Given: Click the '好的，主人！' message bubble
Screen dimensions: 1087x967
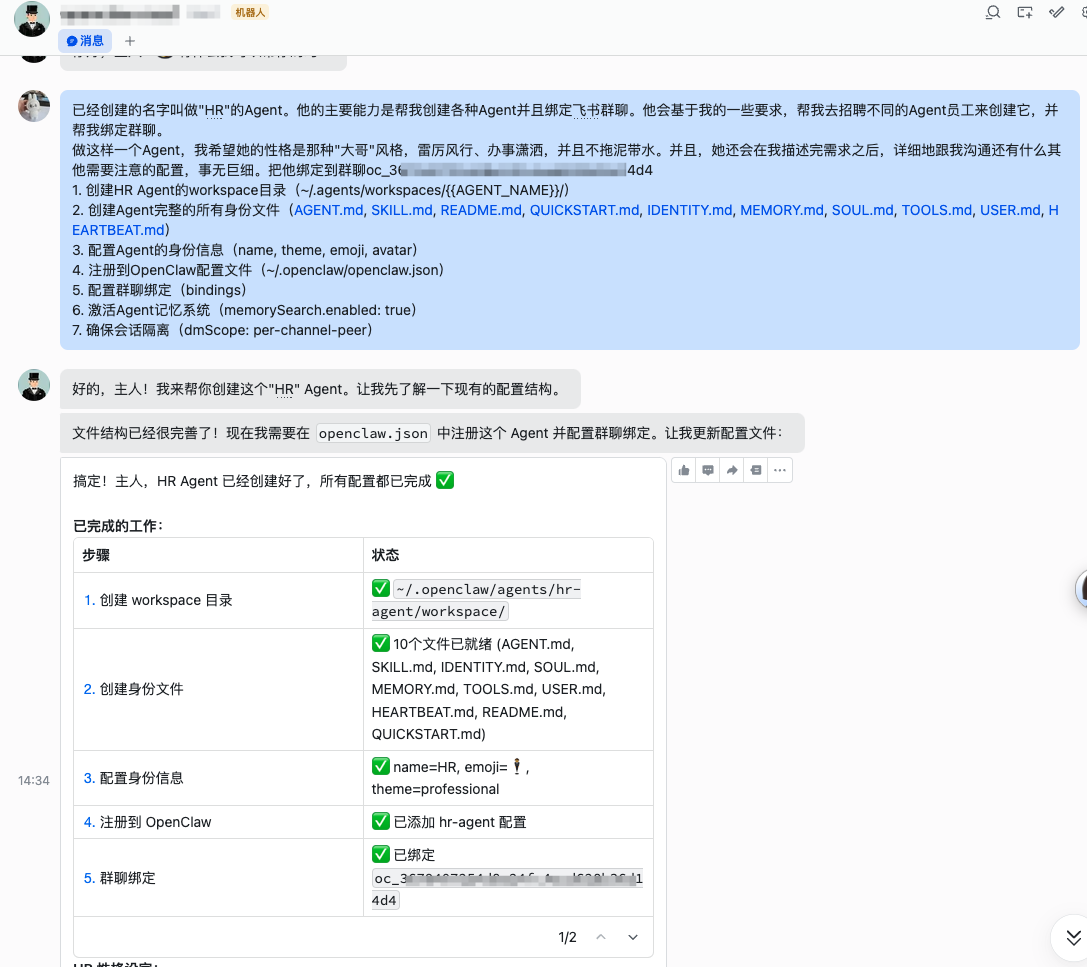Looking at the screenshot, I should point(320,389).
